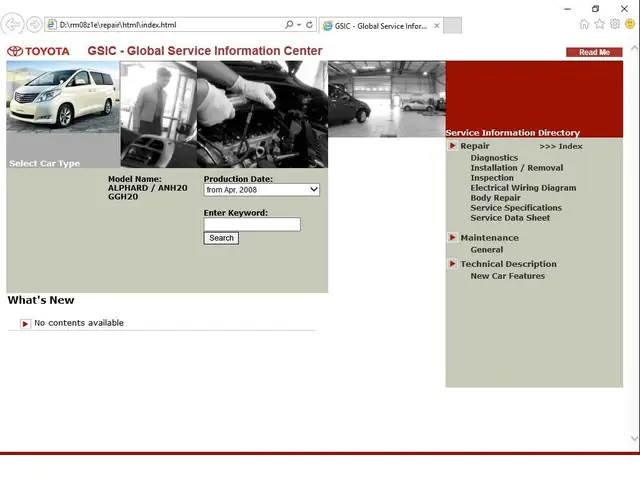Open the Repair section link
This screenshot has width=640, height=480.
[x=475, y=146]
